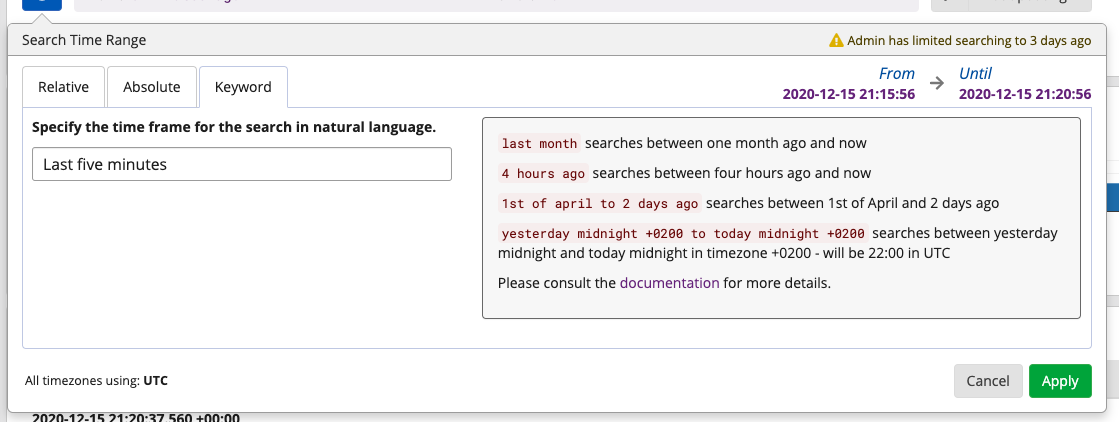Click the yellow warning triangle icon
The width and height of the screenshot is (1119, 422).
836,41
